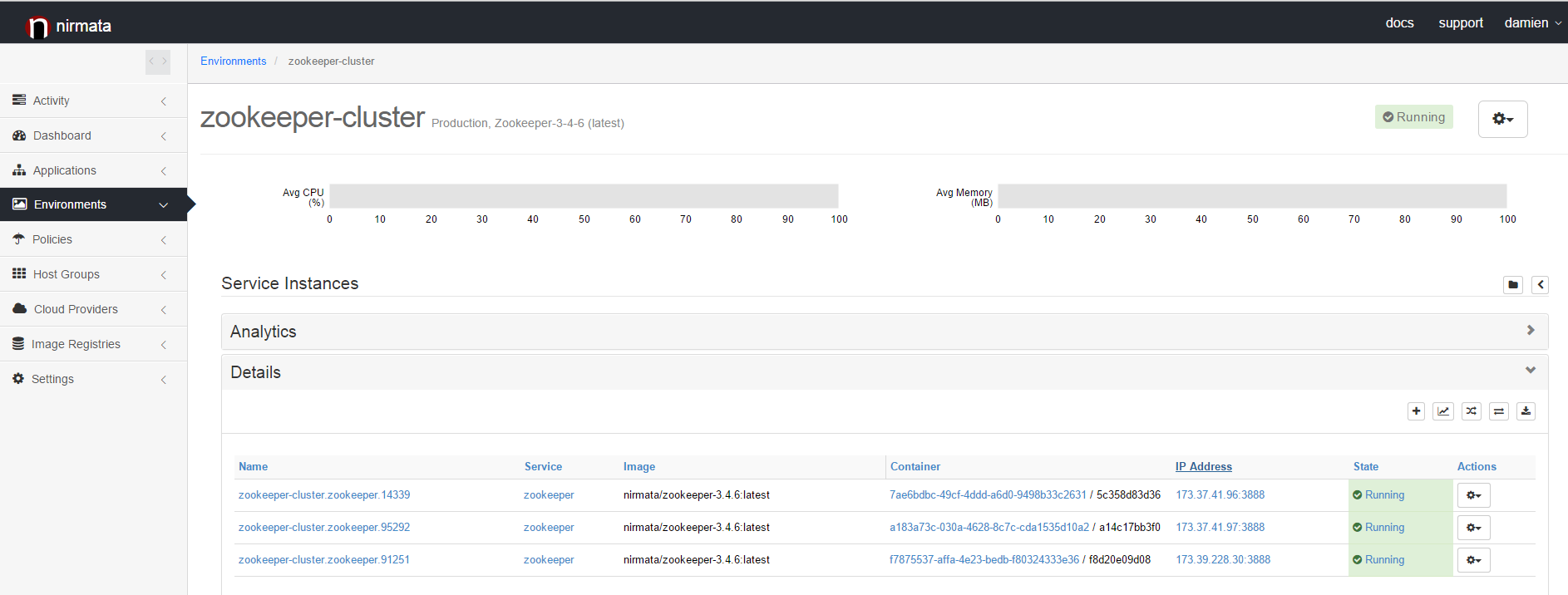Go to the Environments breadcrumb
The height and width of the screenshot is (595, 1568).
tap(234, 61)
